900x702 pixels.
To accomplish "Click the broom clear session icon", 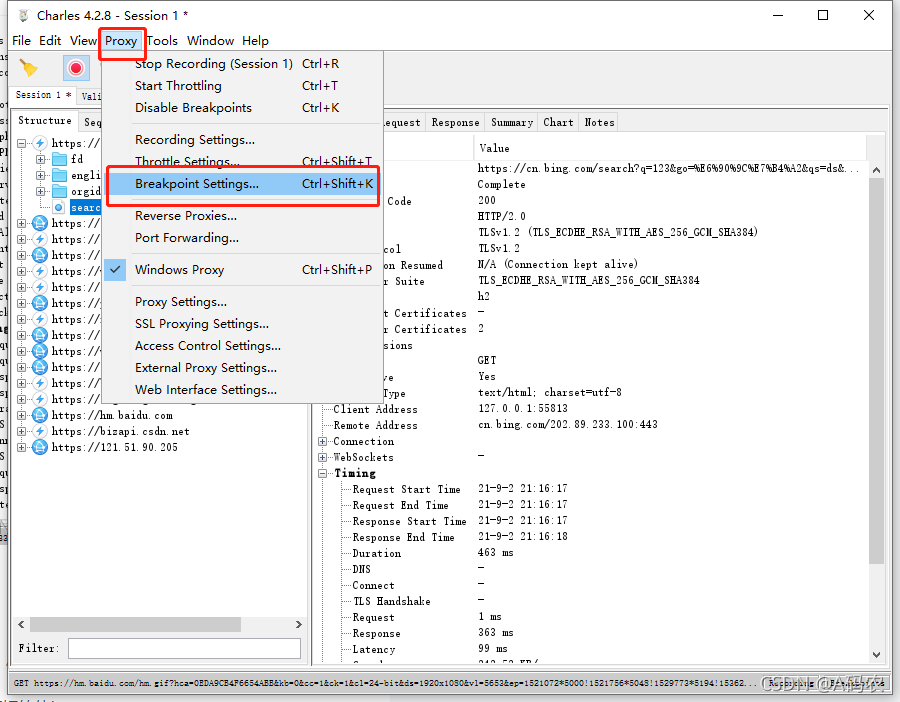I will (28, 68).
